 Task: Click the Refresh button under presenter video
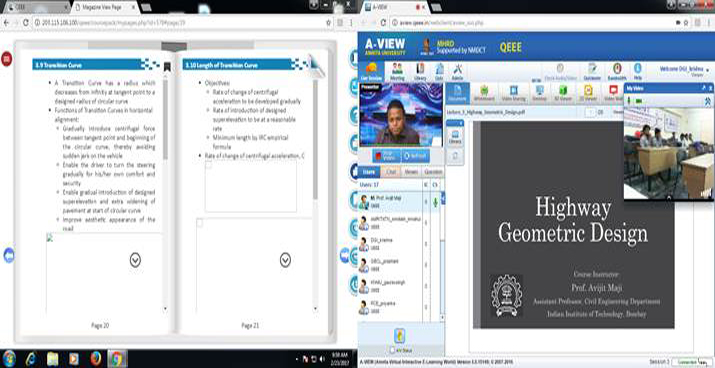(414, 155)
